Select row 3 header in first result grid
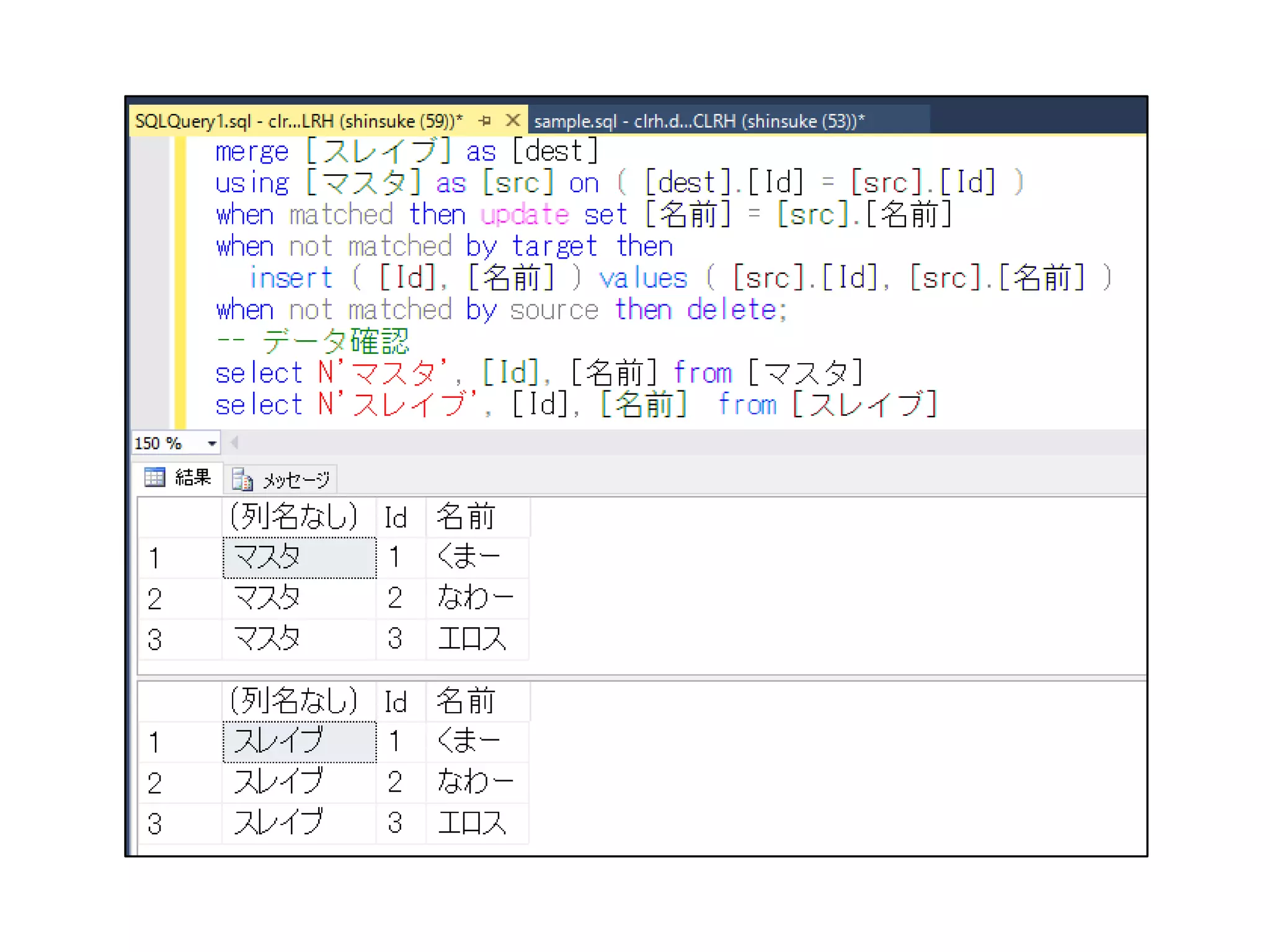Viewport: 1270px width, 952px height. tap(155, 639)
